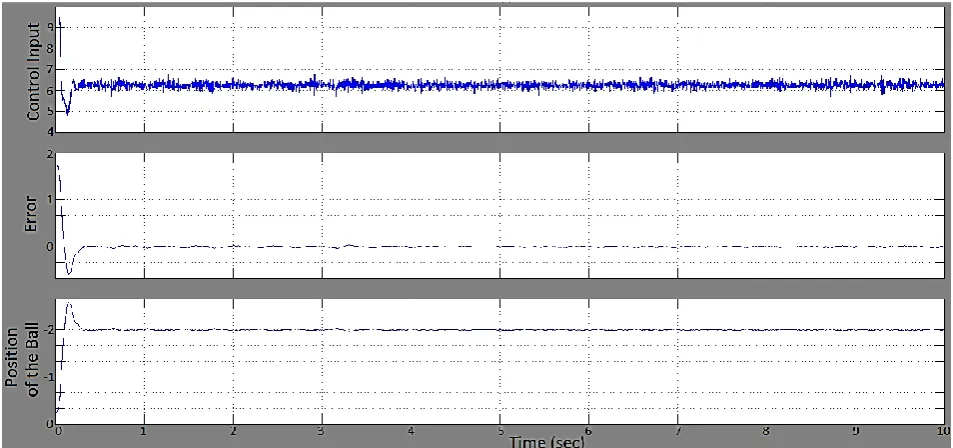Click the "Error" y-axis label

(x=34, y=215)
